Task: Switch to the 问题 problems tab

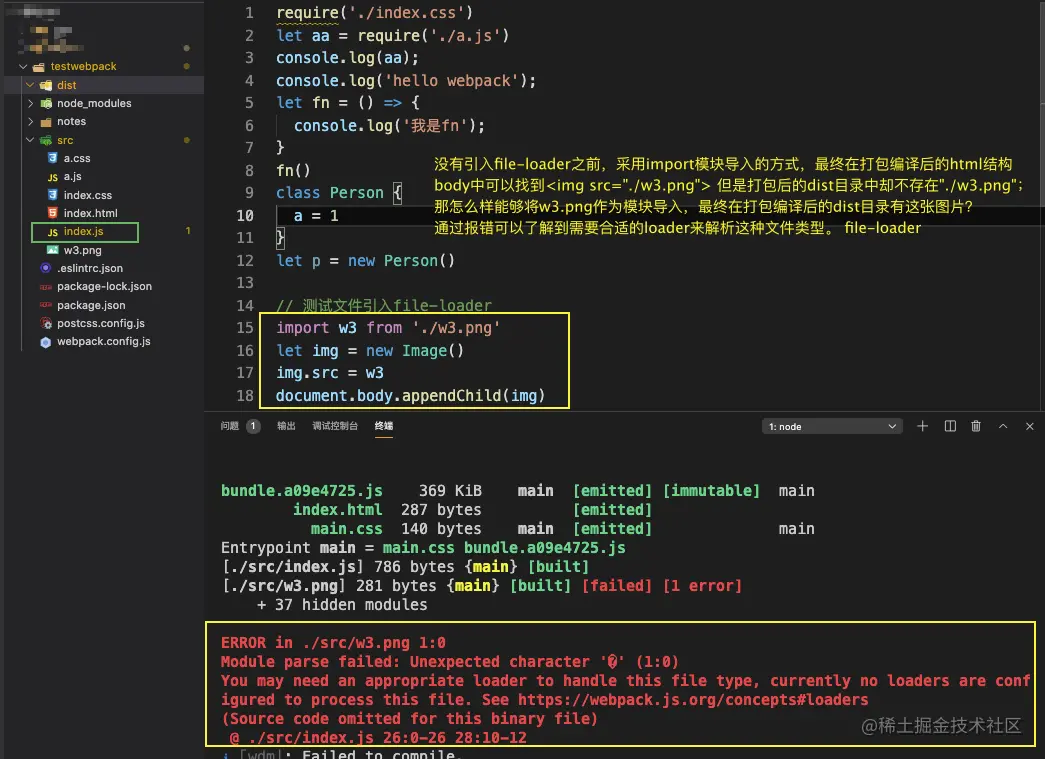Action: tap(229, 426)
